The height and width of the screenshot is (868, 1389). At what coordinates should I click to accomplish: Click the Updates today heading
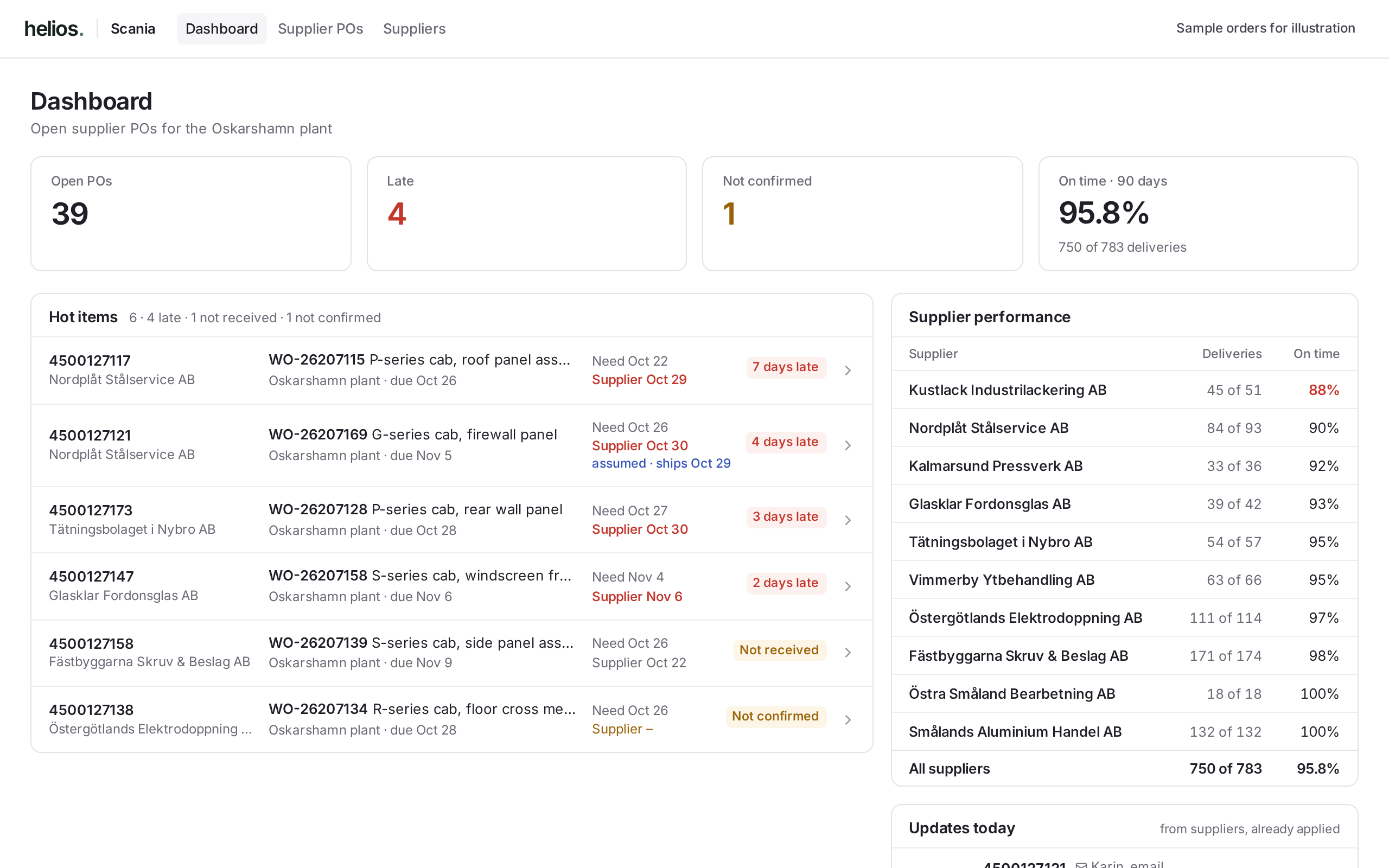click(x=962, y=828)
